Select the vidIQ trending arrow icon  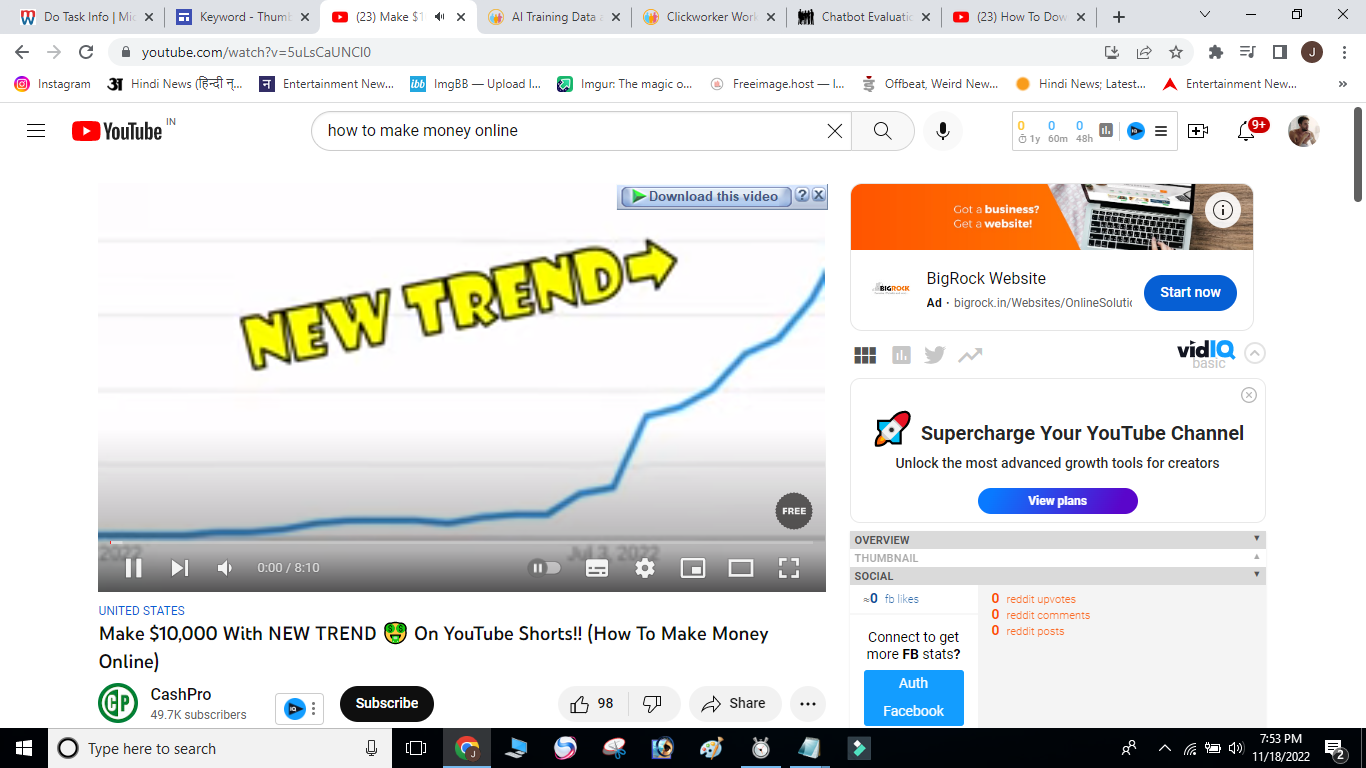coord(970,355)
